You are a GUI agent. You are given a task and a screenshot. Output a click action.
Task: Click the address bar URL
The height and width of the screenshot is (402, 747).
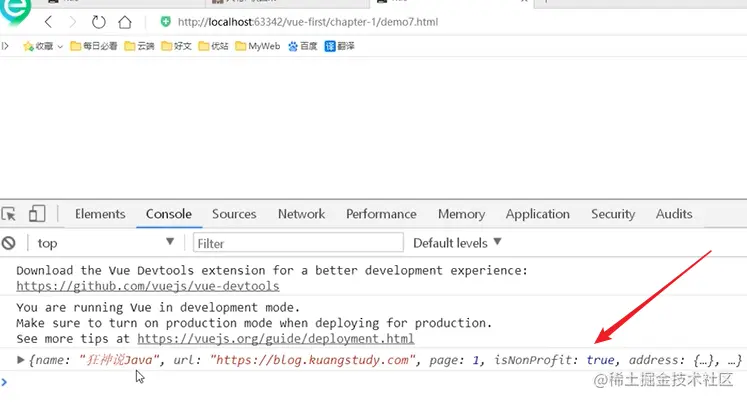click(x=308, y=22)
